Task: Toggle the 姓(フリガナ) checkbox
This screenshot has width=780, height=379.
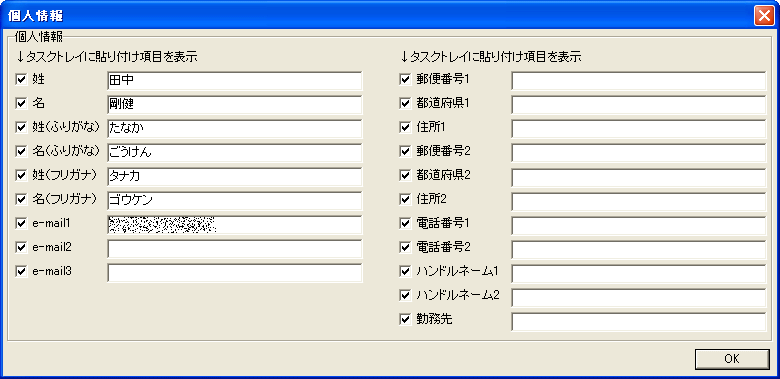Action: click(21, 175)
